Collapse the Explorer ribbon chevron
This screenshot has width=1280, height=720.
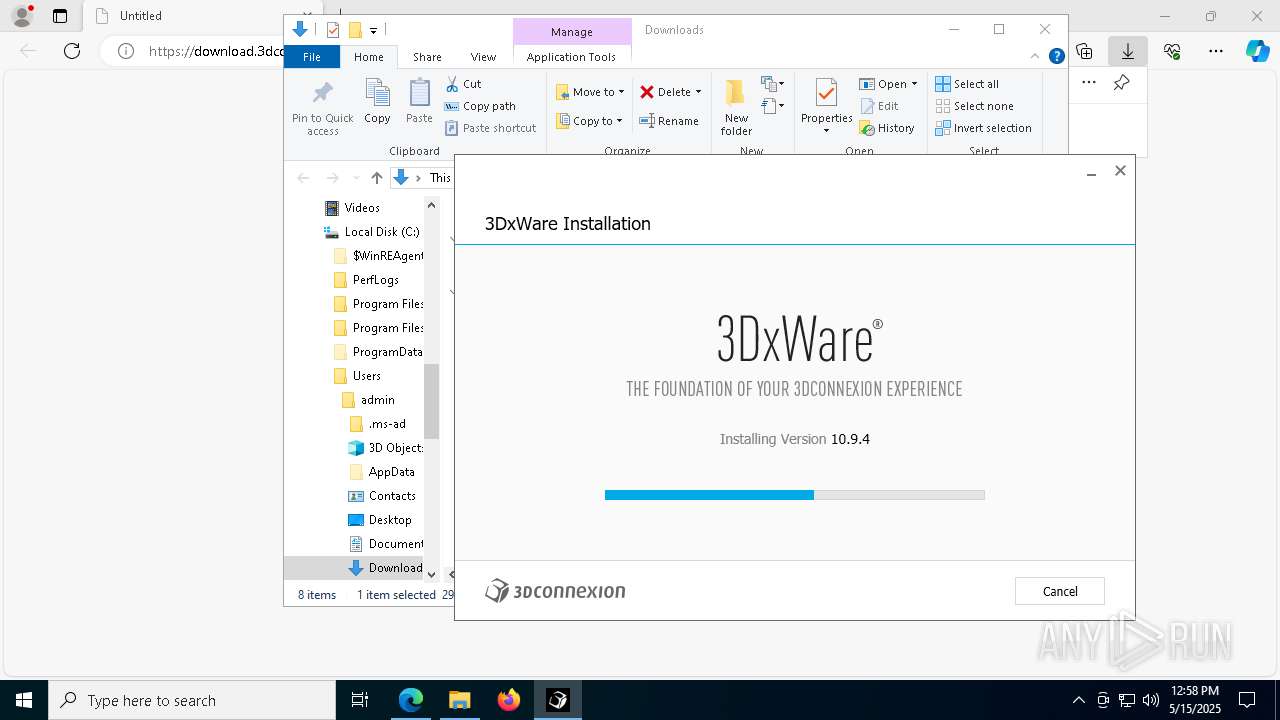[x=1036, y=57]
